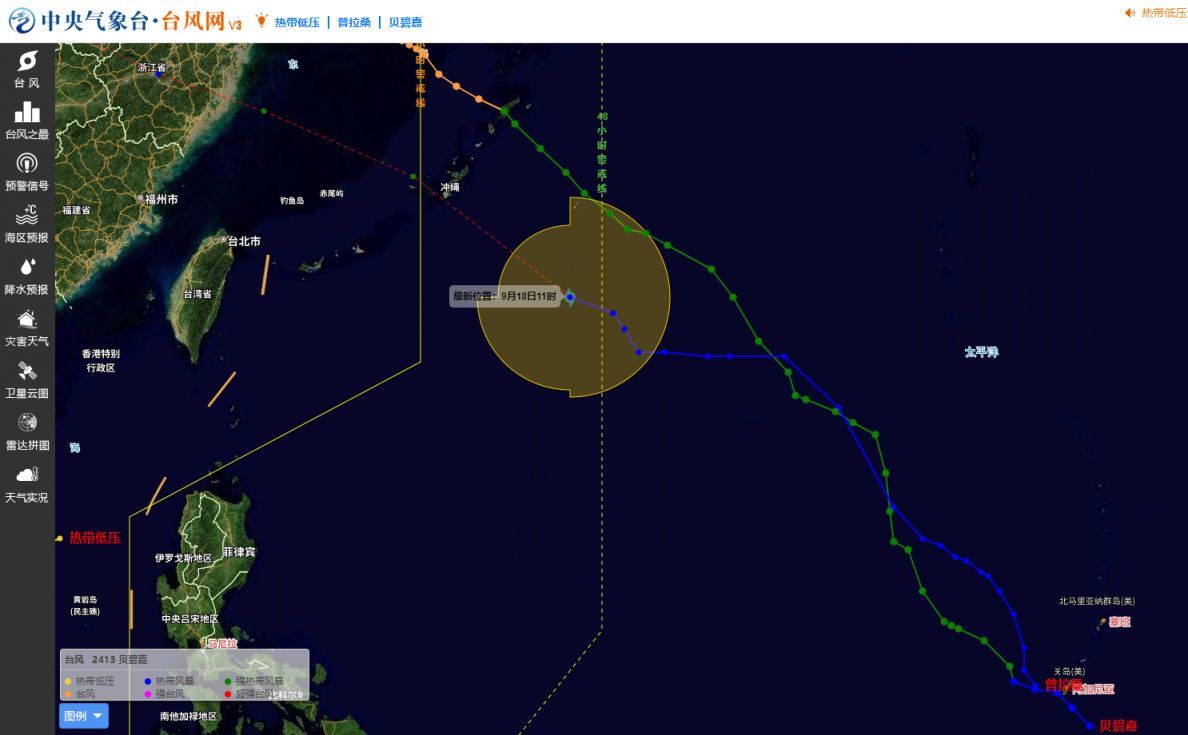Open the 天气实况 current weather icon
Viewport: 1188px width, 735px height.
[x=27, y=474]
